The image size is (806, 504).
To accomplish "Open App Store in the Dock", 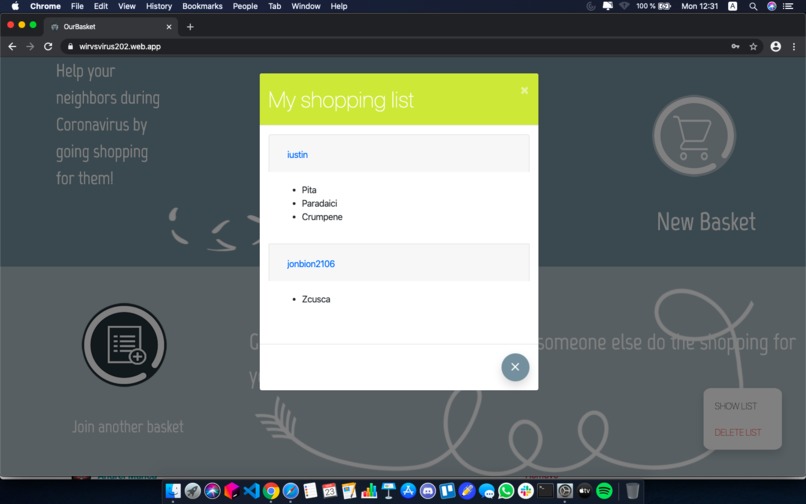I will pyautogui.click(x=408, y=491).
